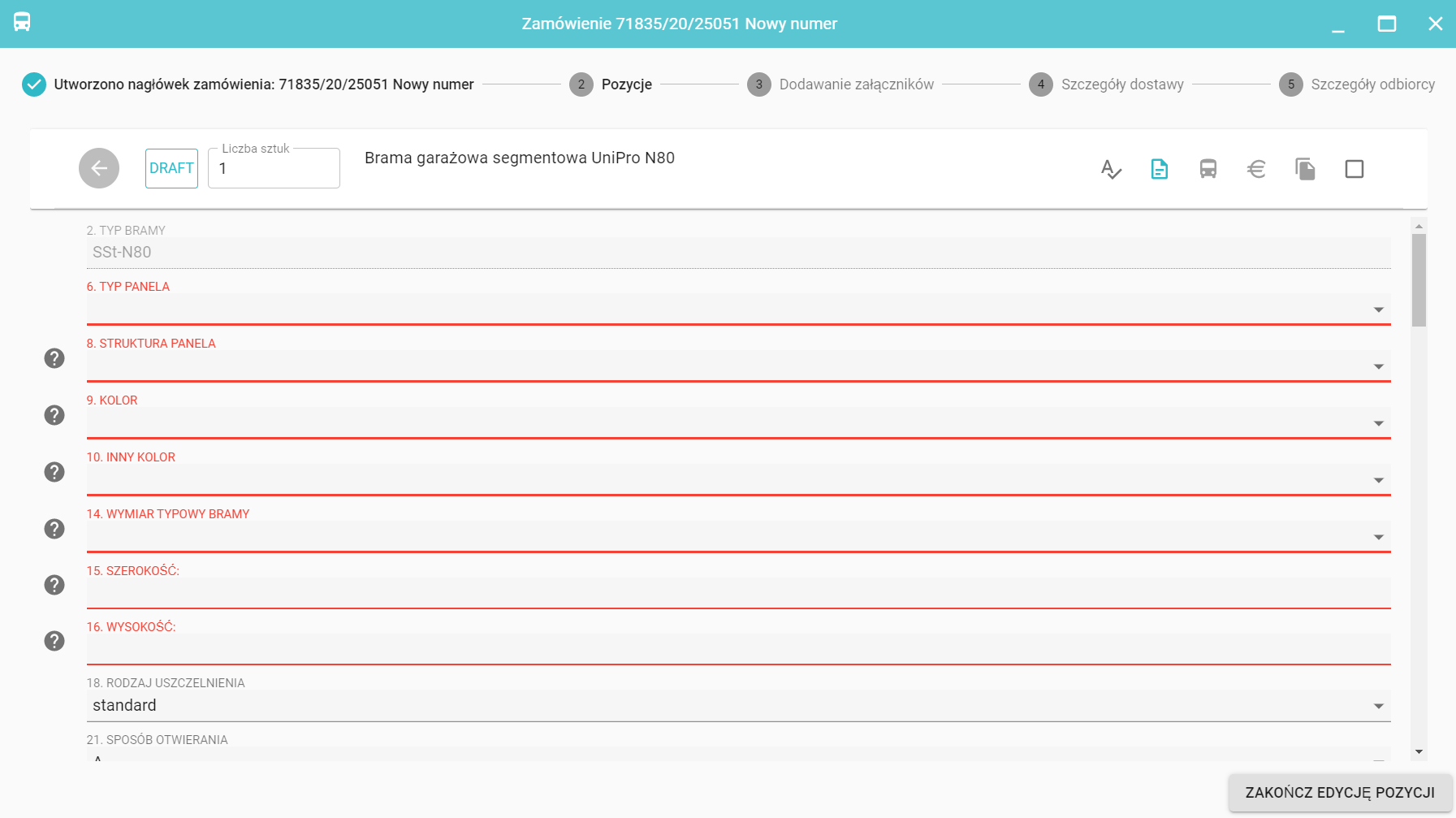The image size is (1456, 818).
Task: Click the bus delivery icon in toolbar
Action: click(x=1208, y=169)
